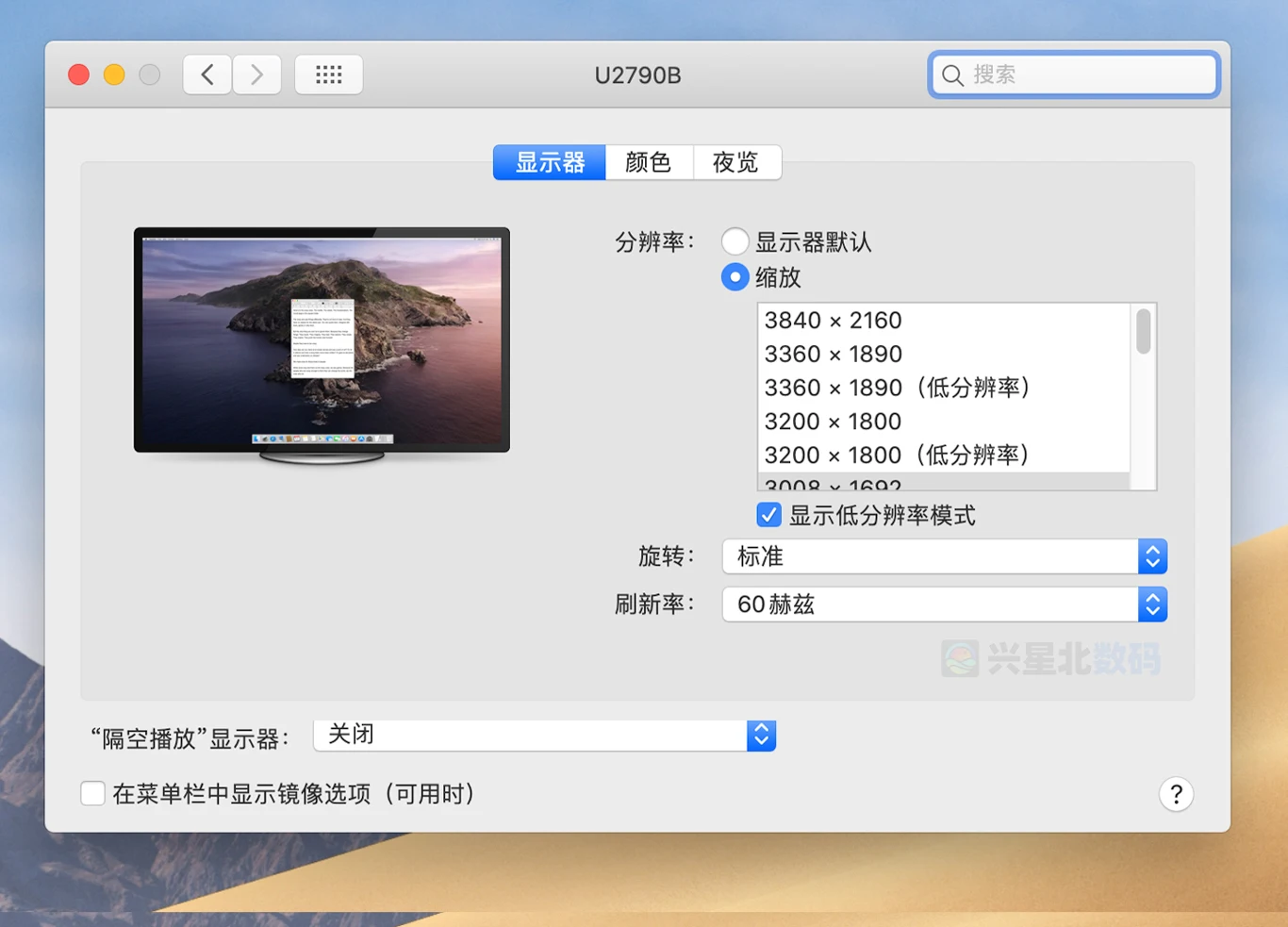Switch to the 夜览 tab
This screenshot has width=1288, height=927.
[x=735, y=162]
